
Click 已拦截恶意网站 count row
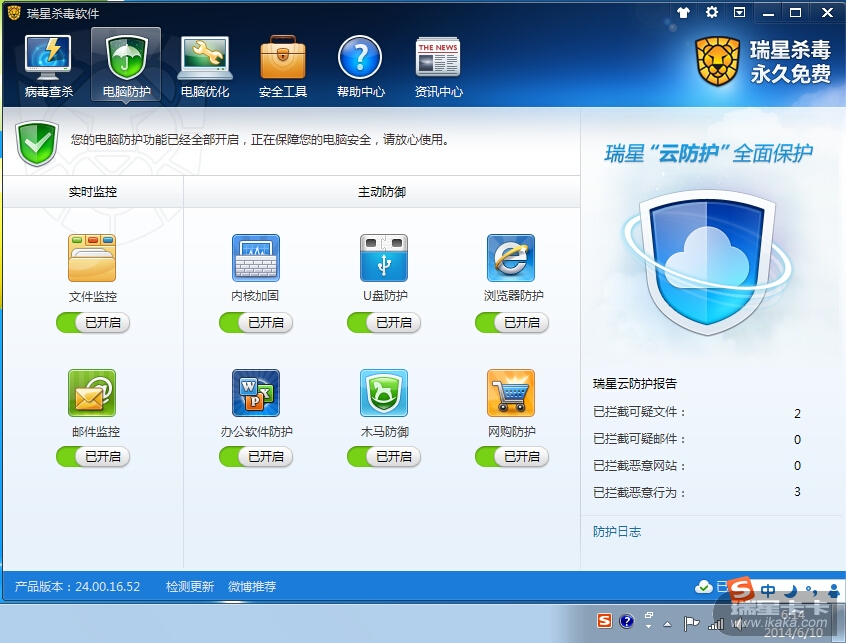(697, 466)
